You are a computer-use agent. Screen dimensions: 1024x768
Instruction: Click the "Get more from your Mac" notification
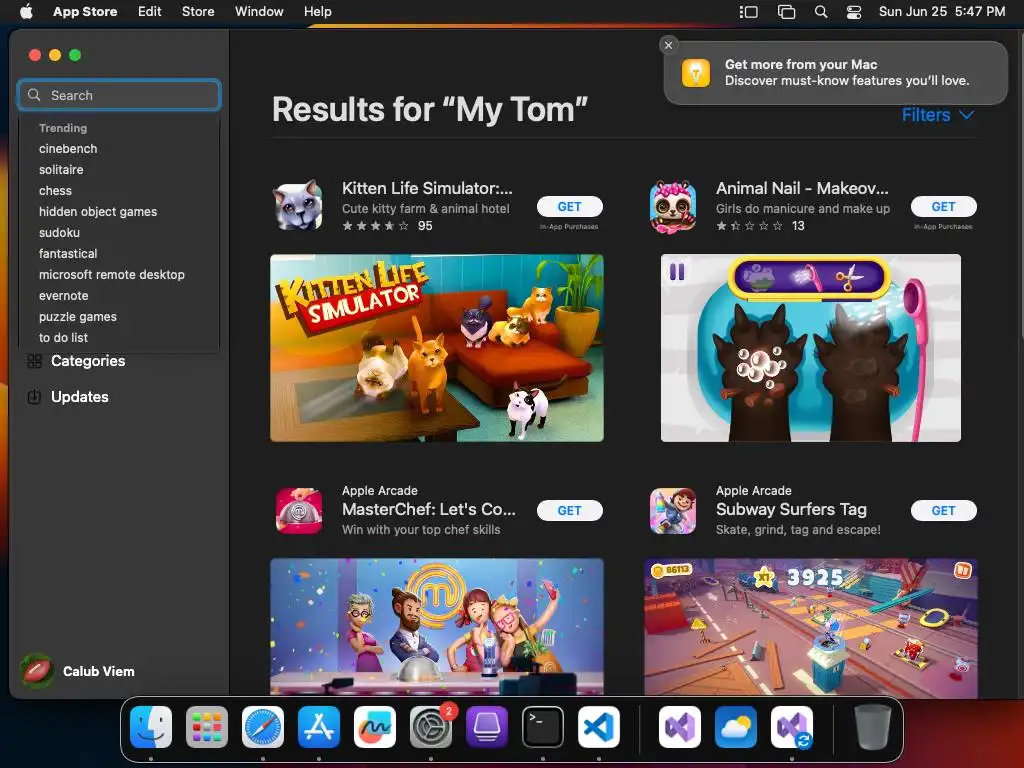pyautogui.click(x=835, y=72)
